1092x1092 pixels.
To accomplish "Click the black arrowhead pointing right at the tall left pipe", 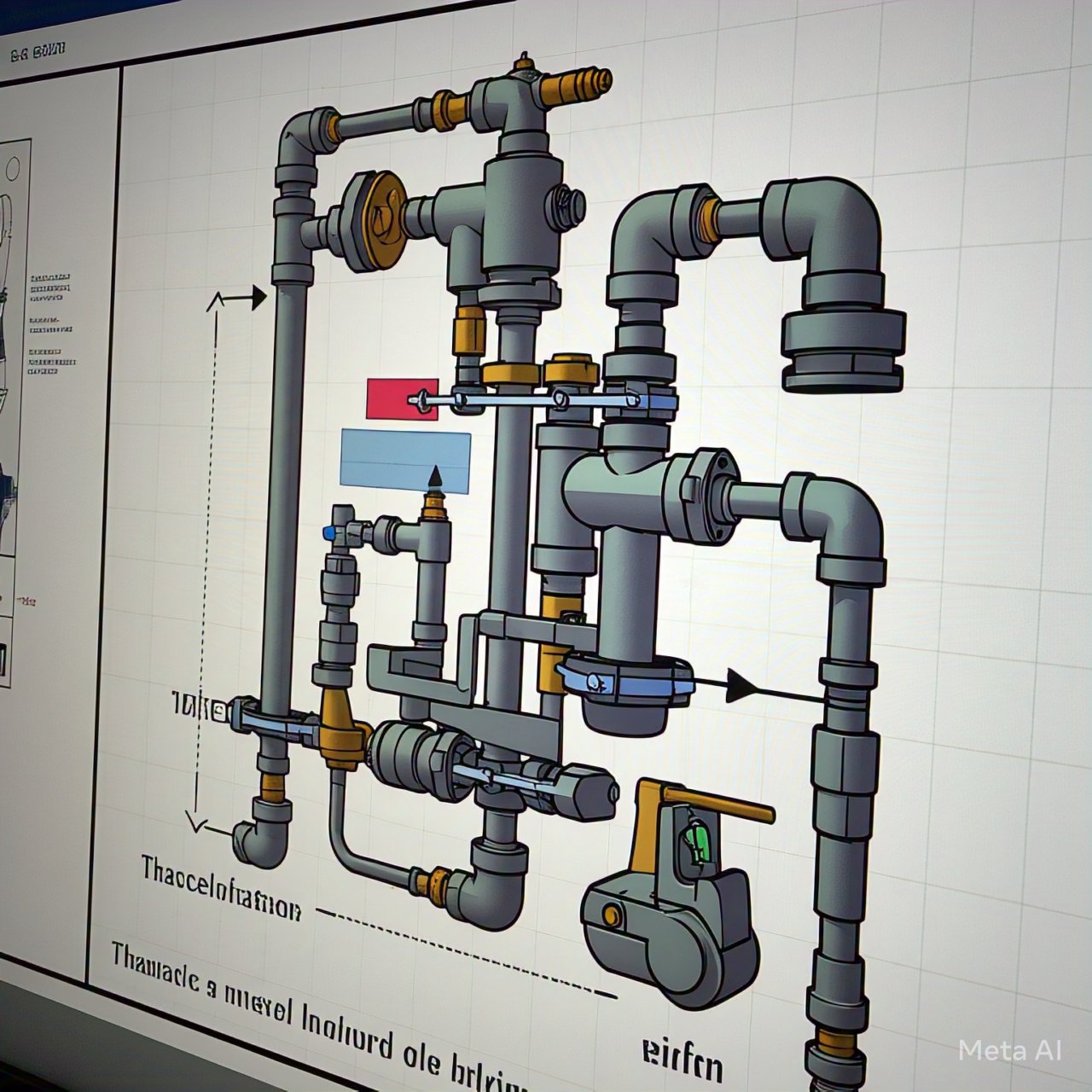I will point(256,298).
